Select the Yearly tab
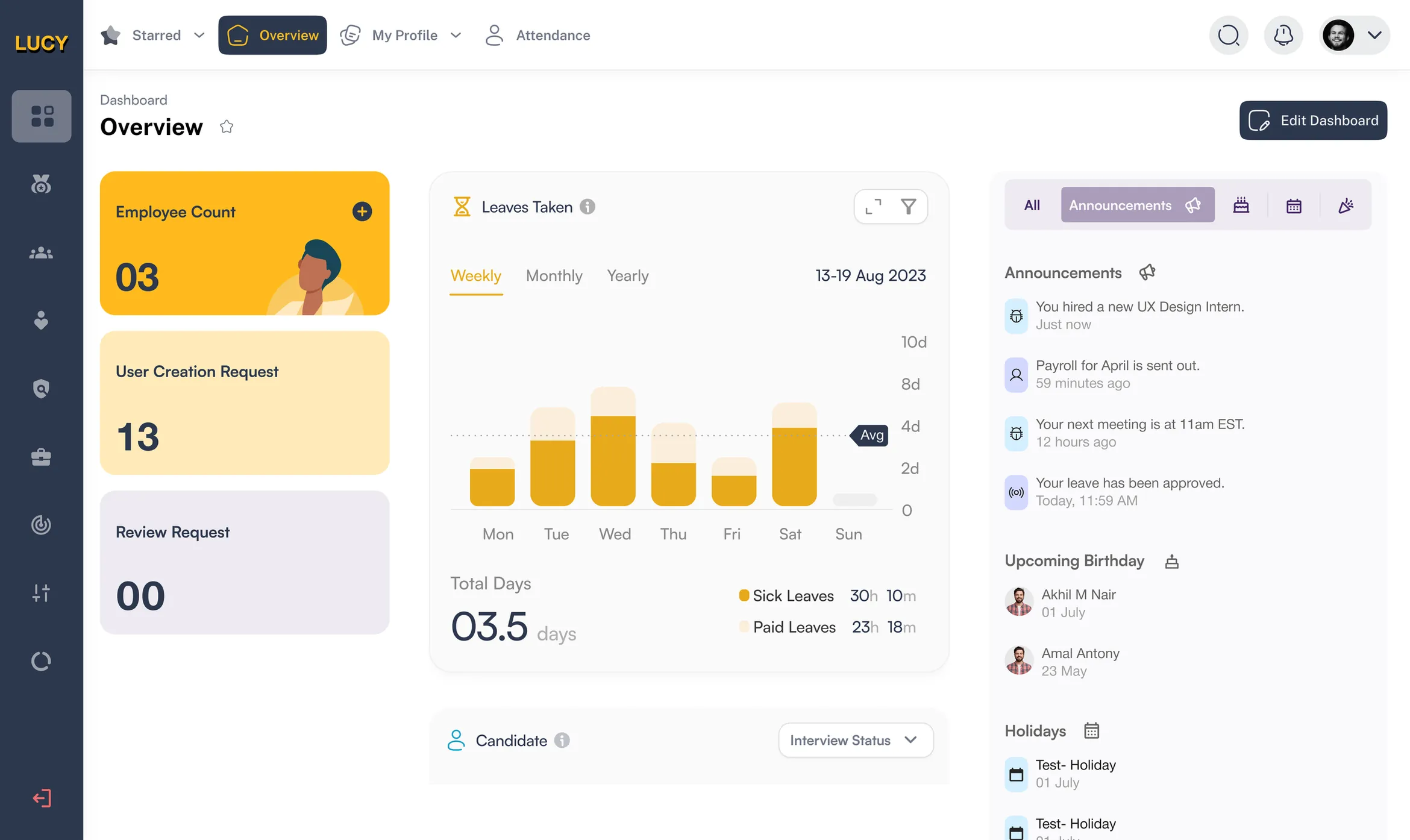This screenshot has width=1410, height=840. (627, 276)
